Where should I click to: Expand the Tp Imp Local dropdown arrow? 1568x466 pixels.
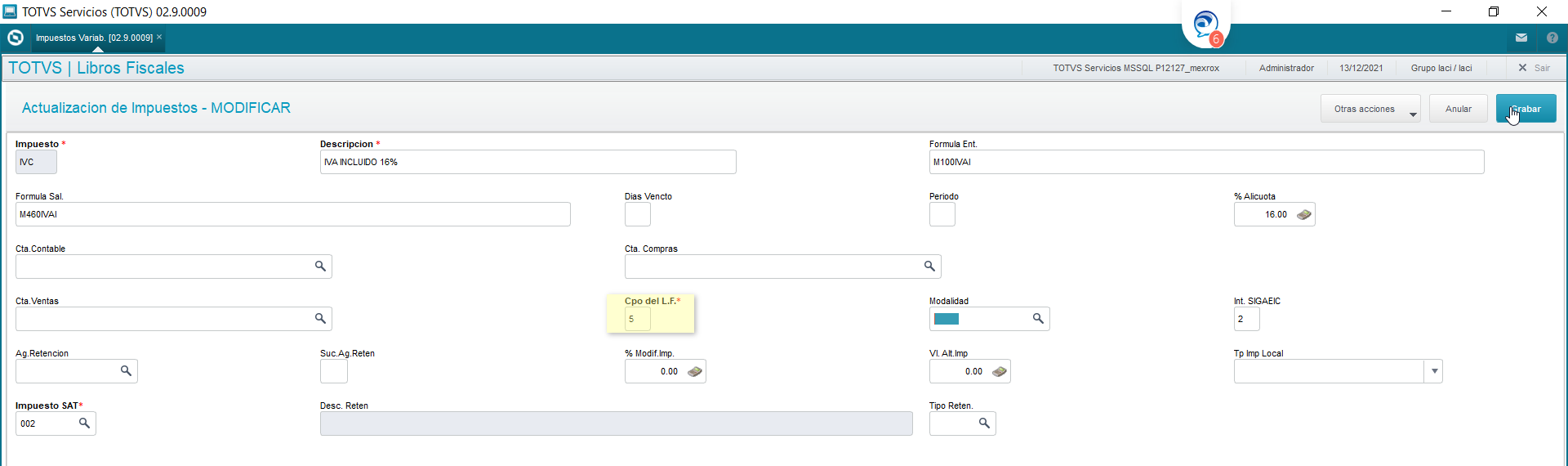click(1434, 371)
